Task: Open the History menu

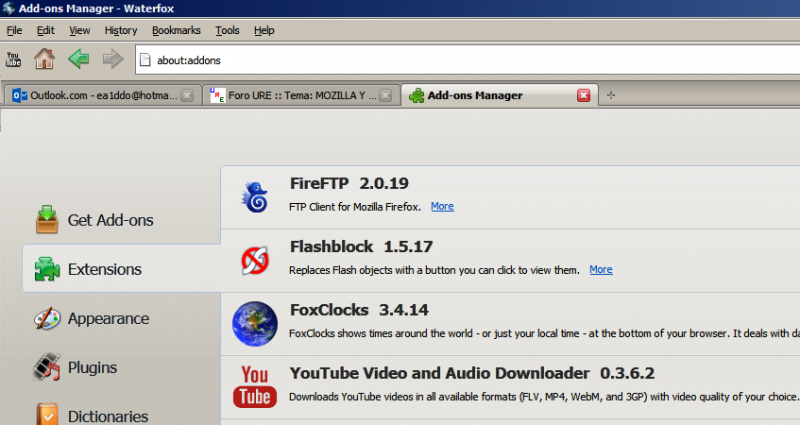Action: tap(121, 31)
